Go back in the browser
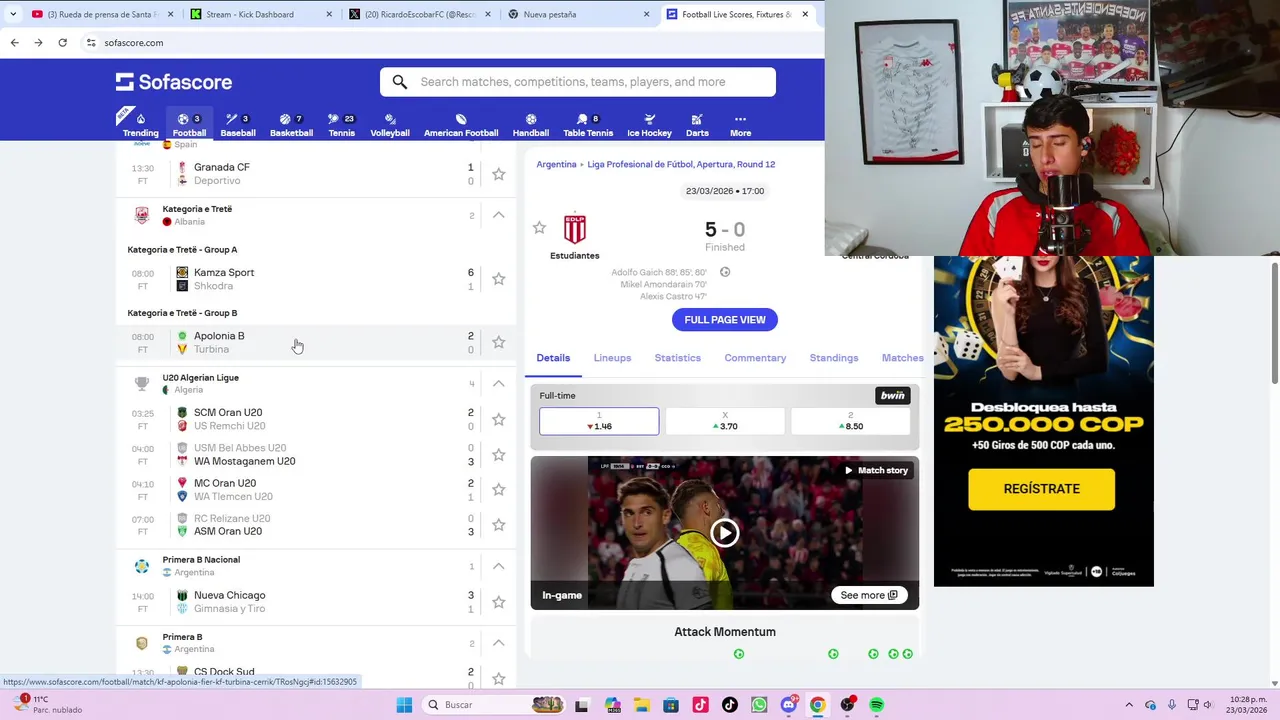Viewport: 1280px width, 720px height. [x=14, y=43]
